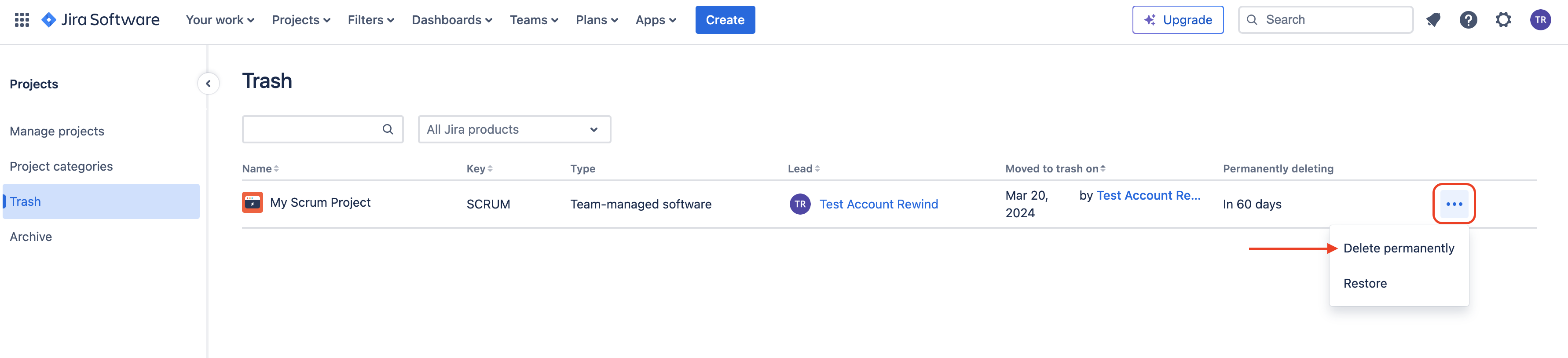Viewport: 1568px width, 358px height.
Task: Open the settings gear icon
Action: 1503,20
